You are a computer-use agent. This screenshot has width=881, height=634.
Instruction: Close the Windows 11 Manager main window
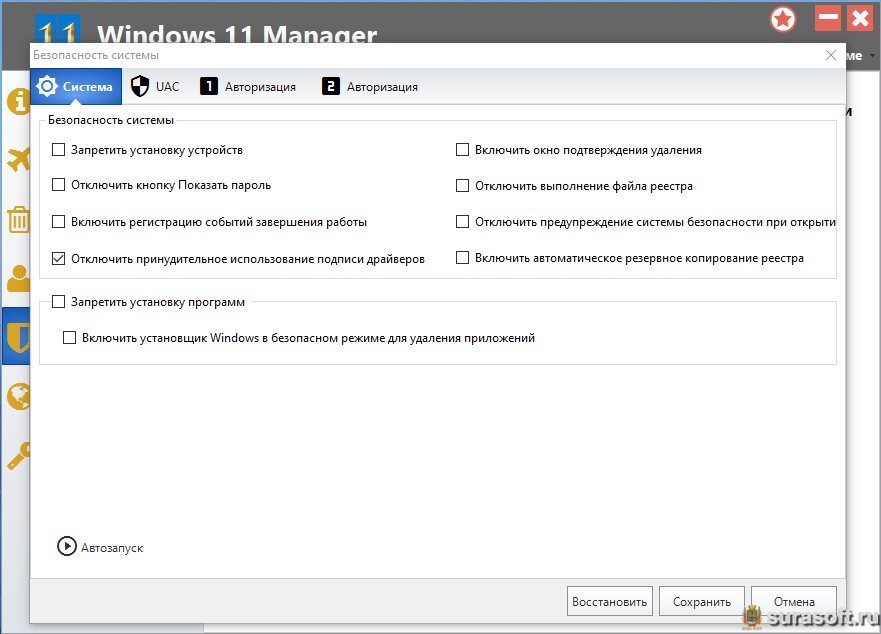point(860,18)
